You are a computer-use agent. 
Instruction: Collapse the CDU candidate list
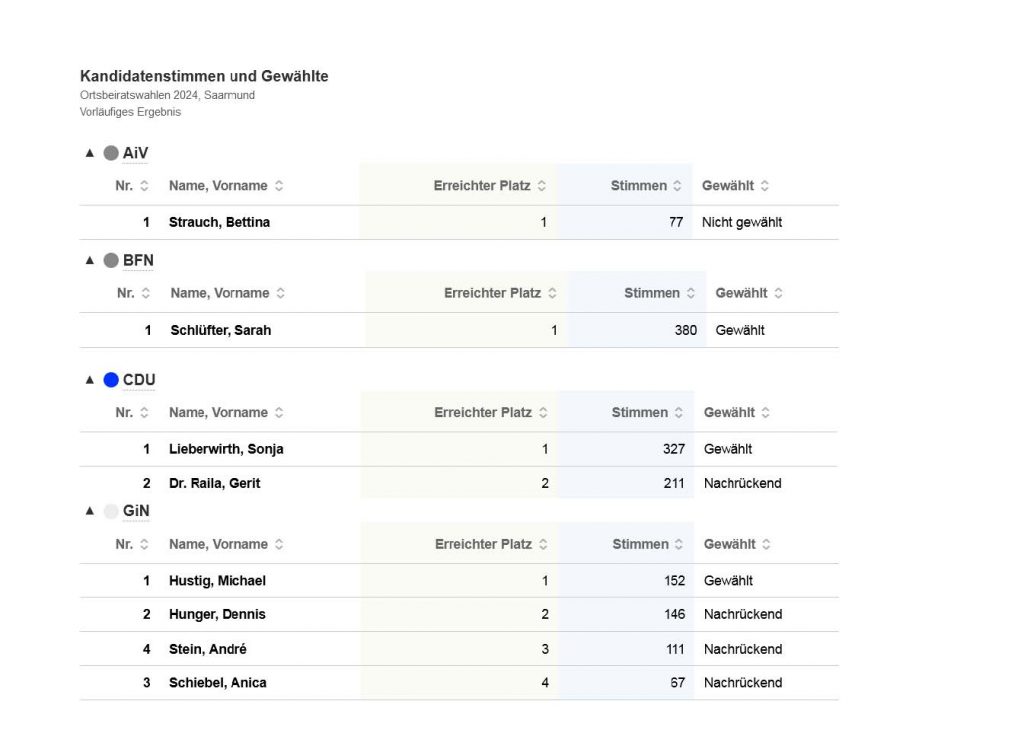pyautogui.click(x=90, y=380)
